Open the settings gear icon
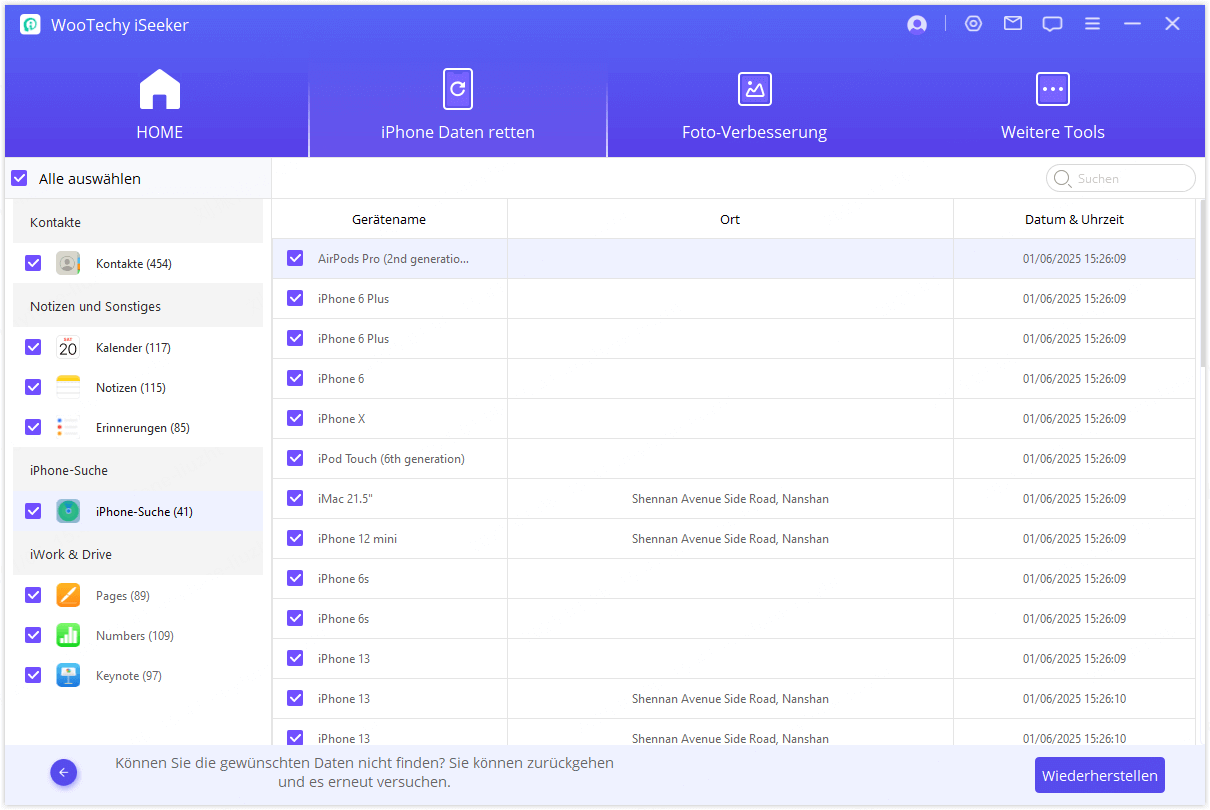 pyautogui.click(x=973, y=23)
